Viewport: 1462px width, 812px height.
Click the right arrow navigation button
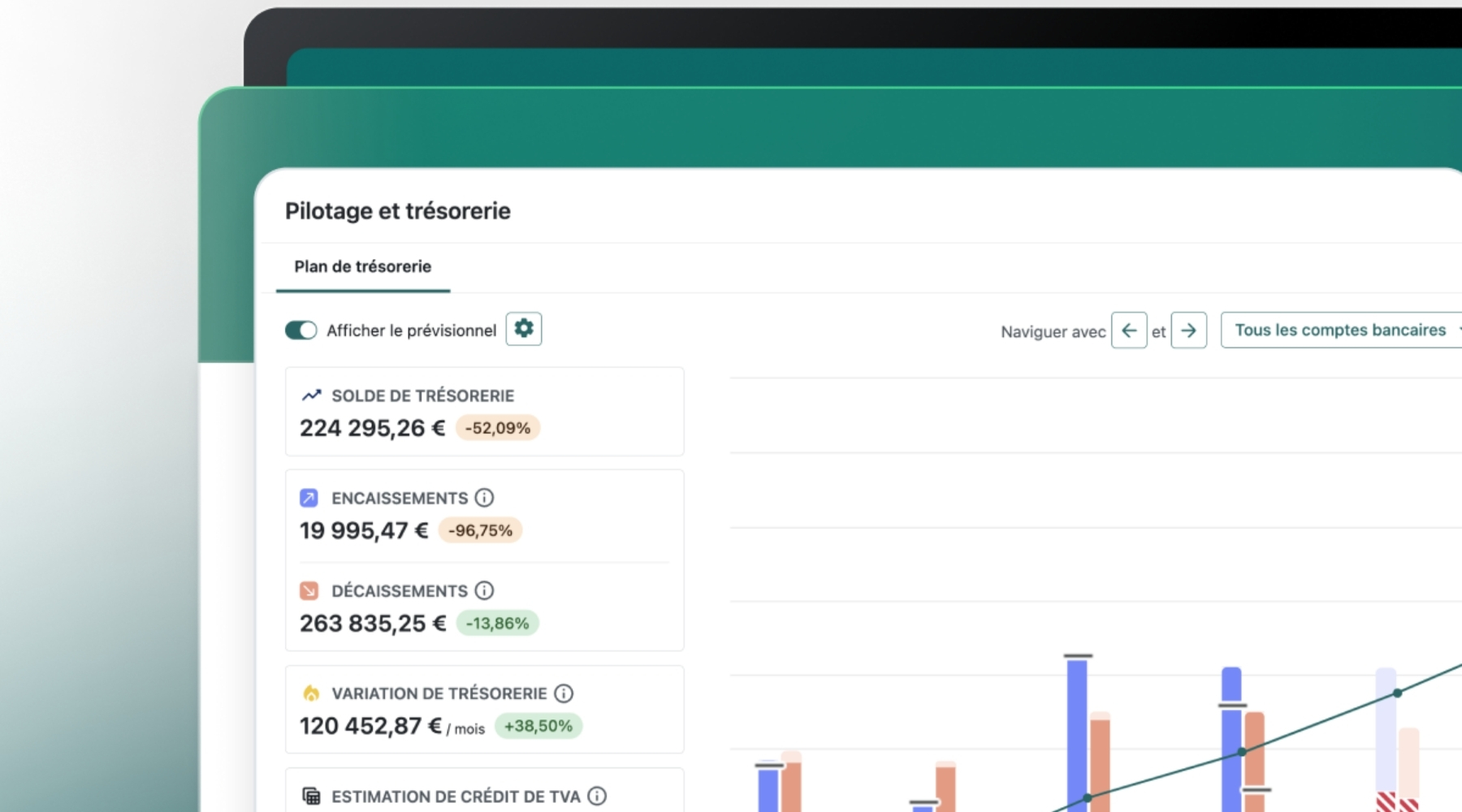pyautogui.click(x=1188, y=330)
